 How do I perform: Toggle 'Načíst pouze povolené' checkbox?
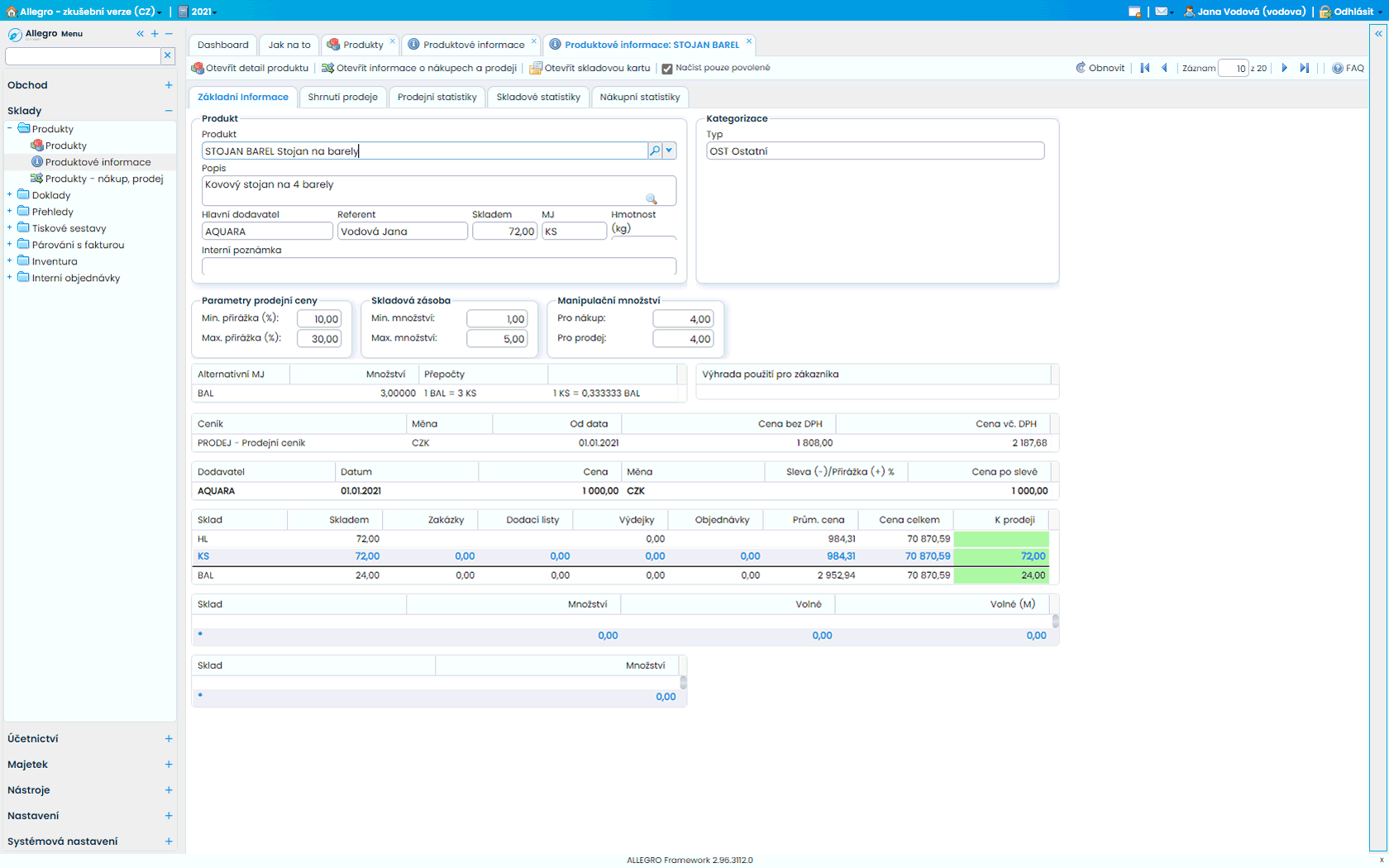coord(667,69)
